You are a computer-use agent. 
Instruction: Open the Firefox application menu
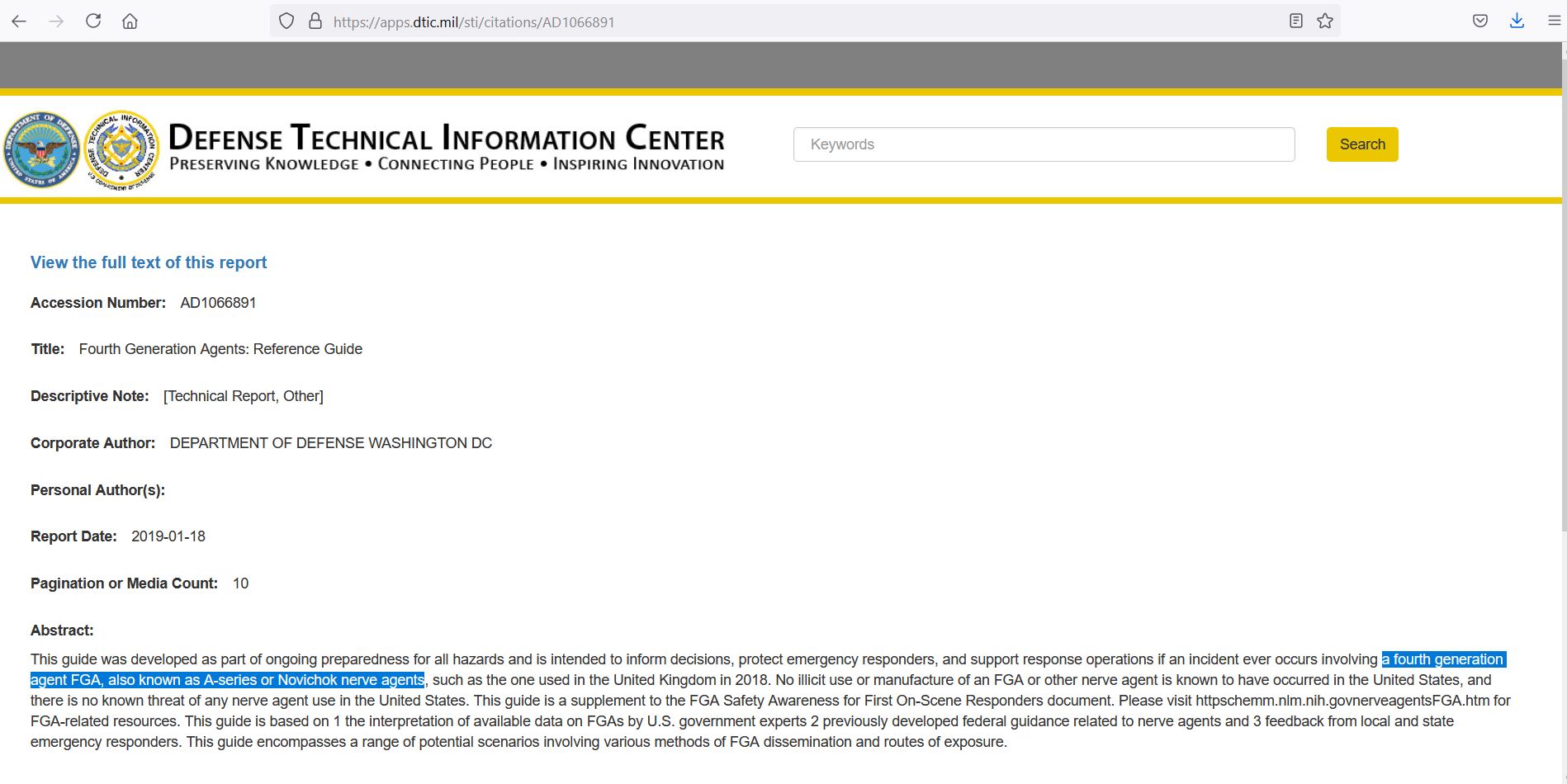coord(1554,21)
